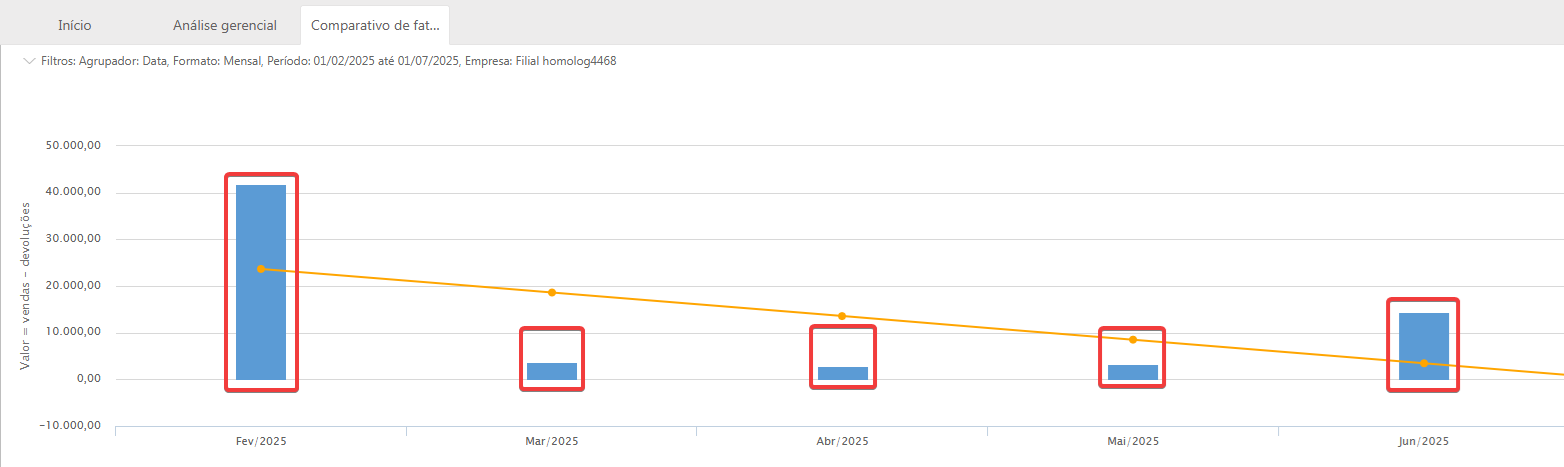The width and height of the screenshot is (1564, 467).
Task: Click the Mar/2025 axis label
Action: 552,441
